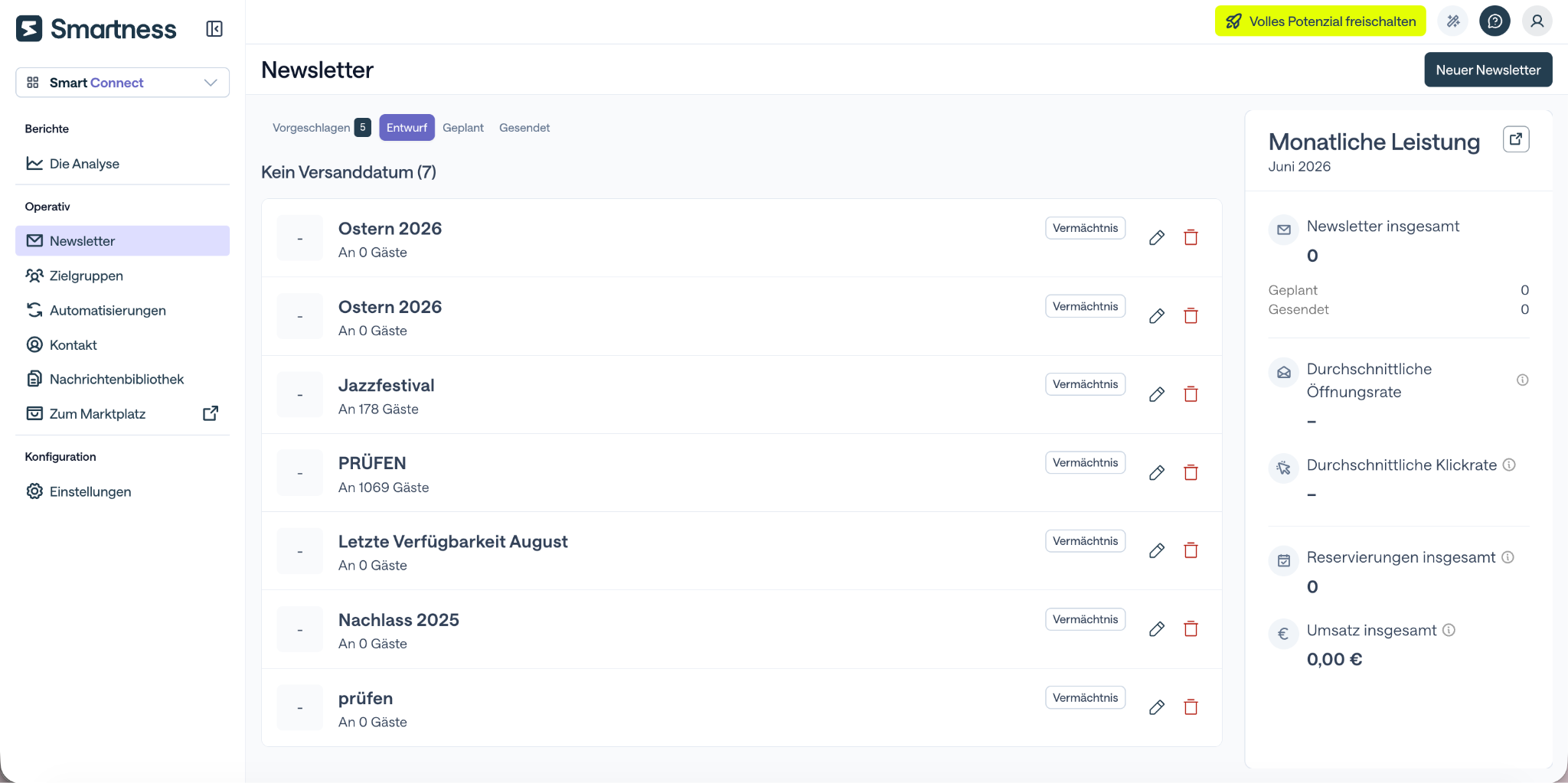Create a Neuer Newsletter
Screen dimensions: 1568x783
click(1488, 70)
